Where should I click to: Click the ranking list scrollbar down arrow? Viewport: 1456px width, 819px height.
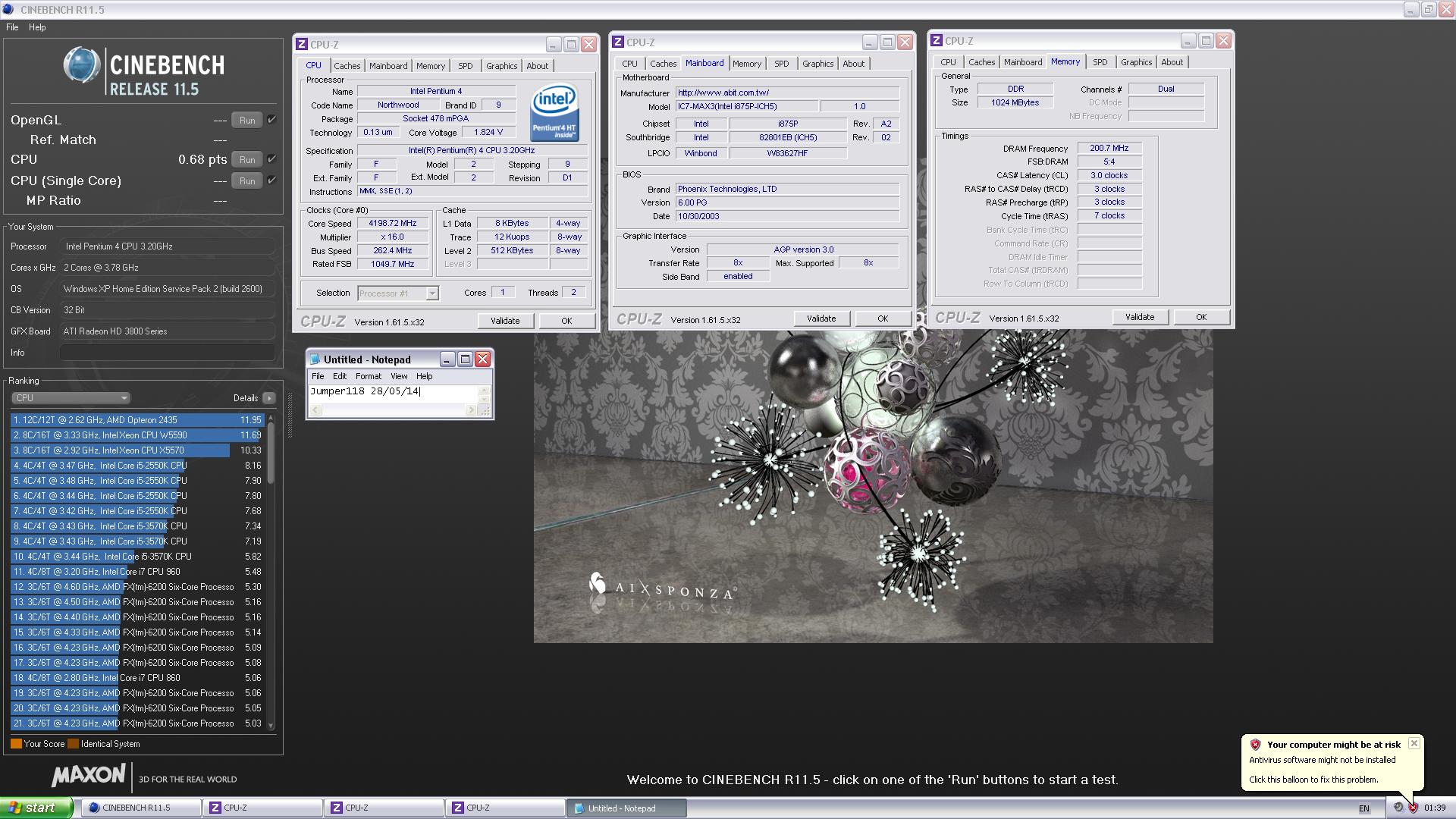point(271,725)
